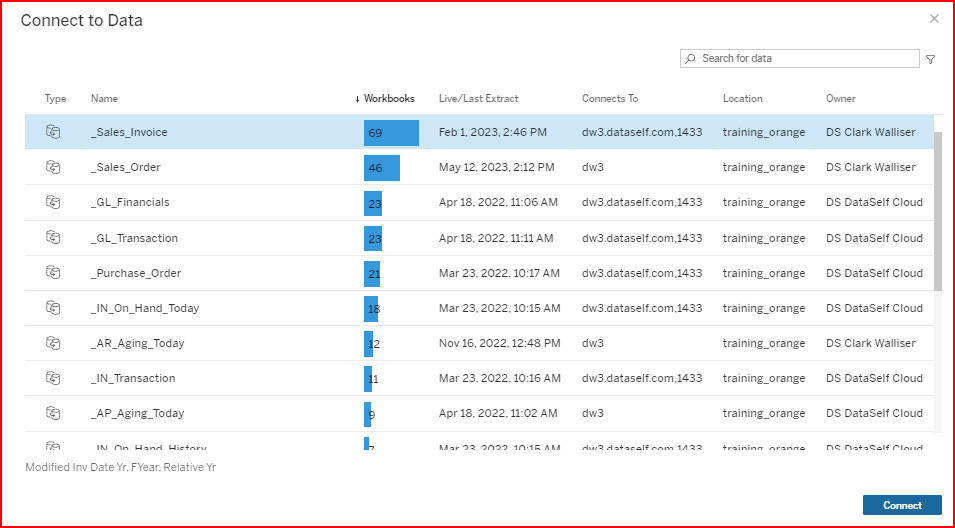Select the _AP_Aging_Today data source name

pyautogui.click(x=137, y=413)
